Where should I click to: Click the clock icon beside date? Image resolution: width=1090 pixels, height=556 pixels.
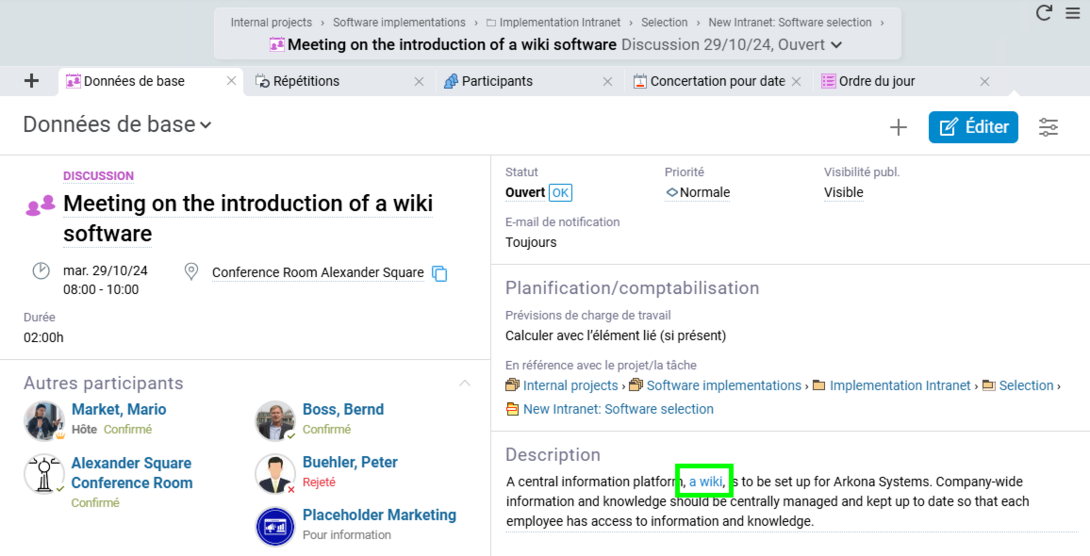(x=41, y=270)
